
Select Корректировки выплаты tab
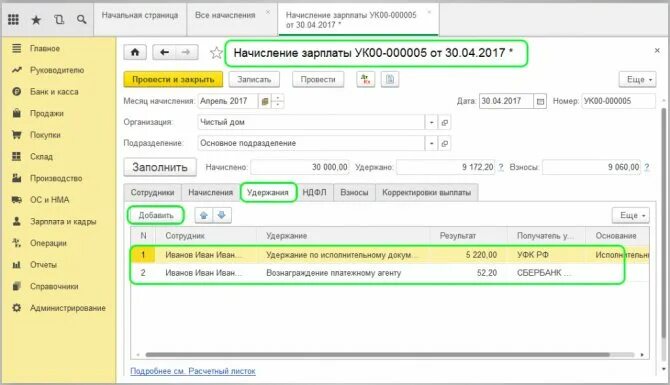pyautogui.click(x=426, y=193)
